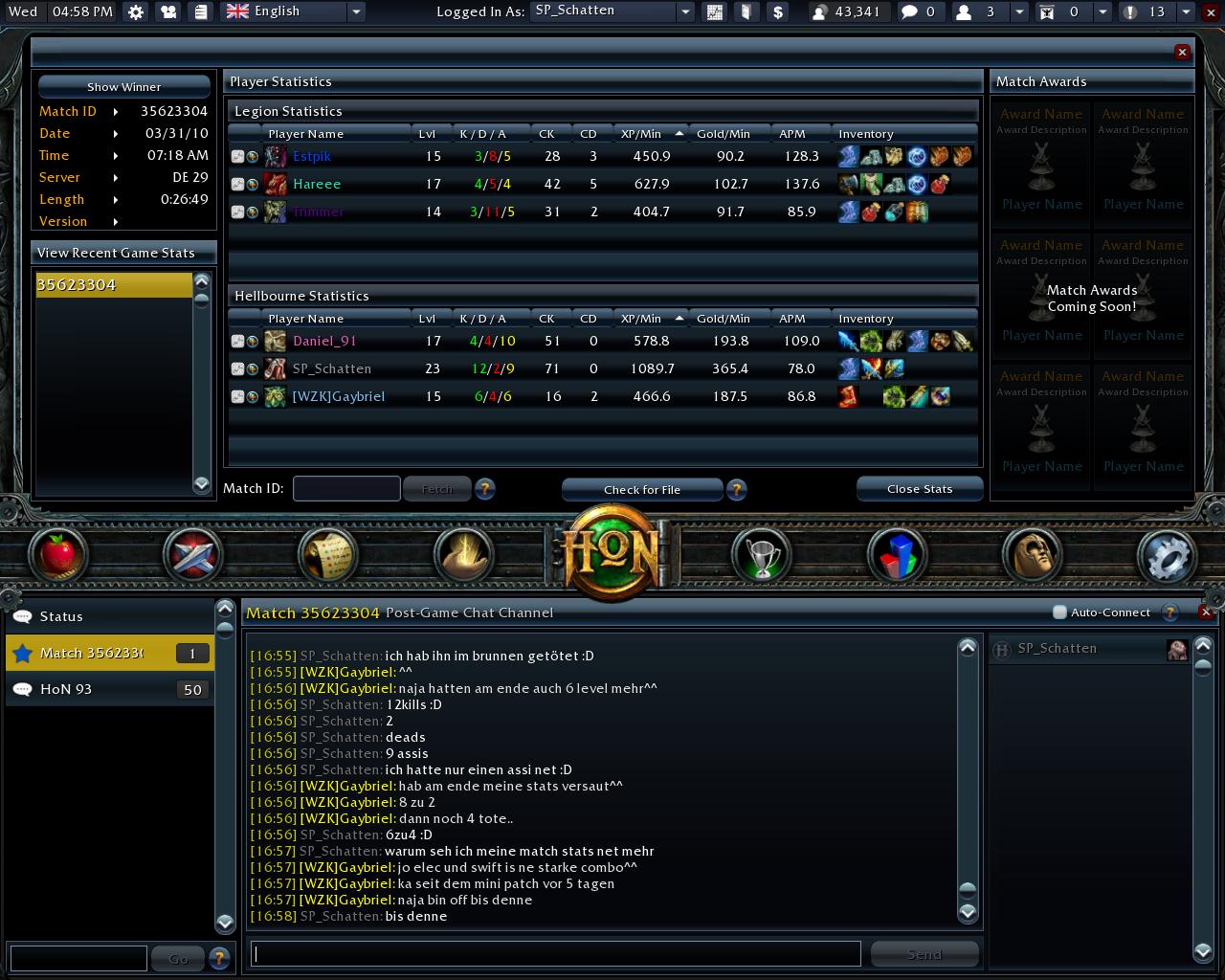Open the trophy navigation icon

click(x=762, y=555)
